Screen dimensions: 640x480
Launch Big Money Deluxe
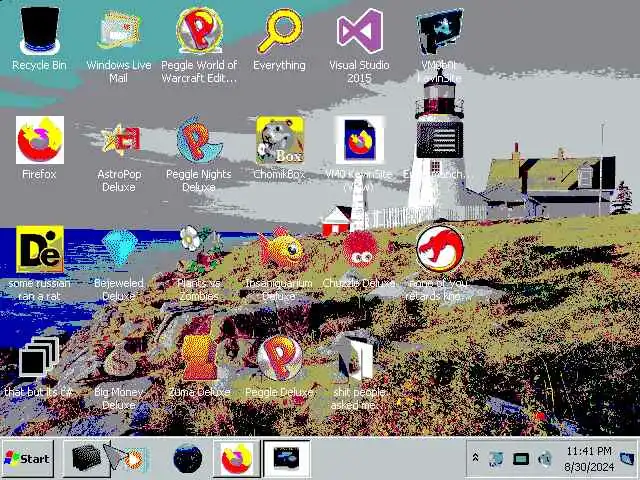(119, 359)
